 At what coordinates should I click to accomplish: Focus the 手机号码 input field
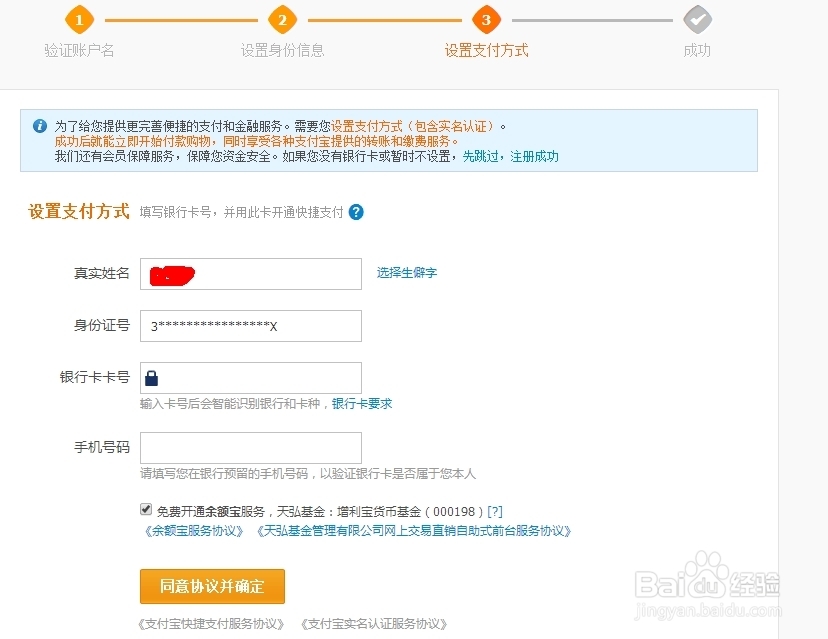coord(251,448)
